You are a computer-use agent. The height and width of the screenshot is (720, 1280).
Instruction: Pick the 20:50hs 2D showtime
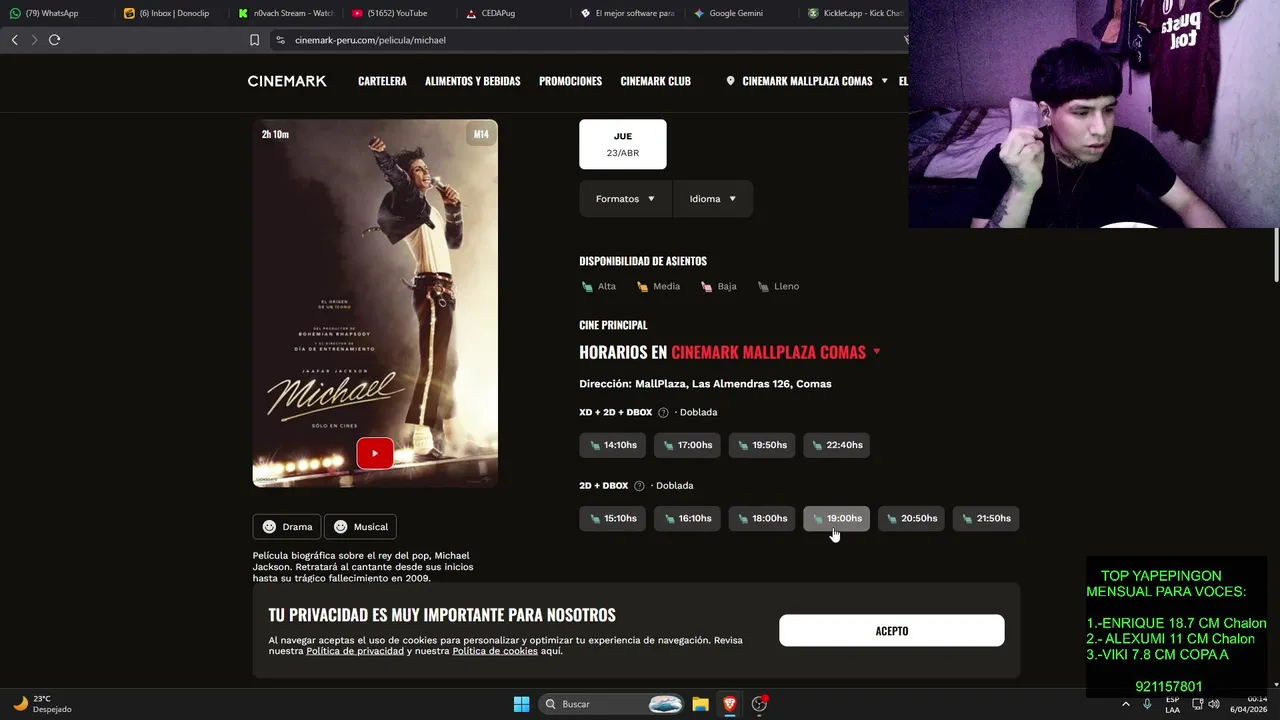coord(911,518)
